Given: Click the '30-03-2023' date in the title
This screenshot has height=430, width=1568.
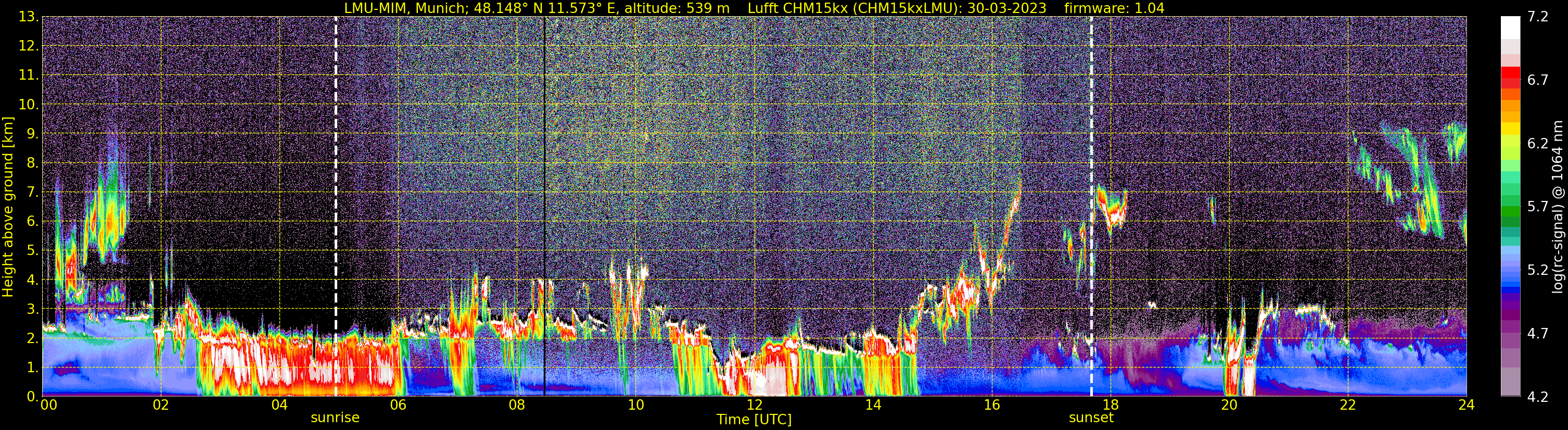Looking at the screenshot, I should click(x=1007, y=8).
